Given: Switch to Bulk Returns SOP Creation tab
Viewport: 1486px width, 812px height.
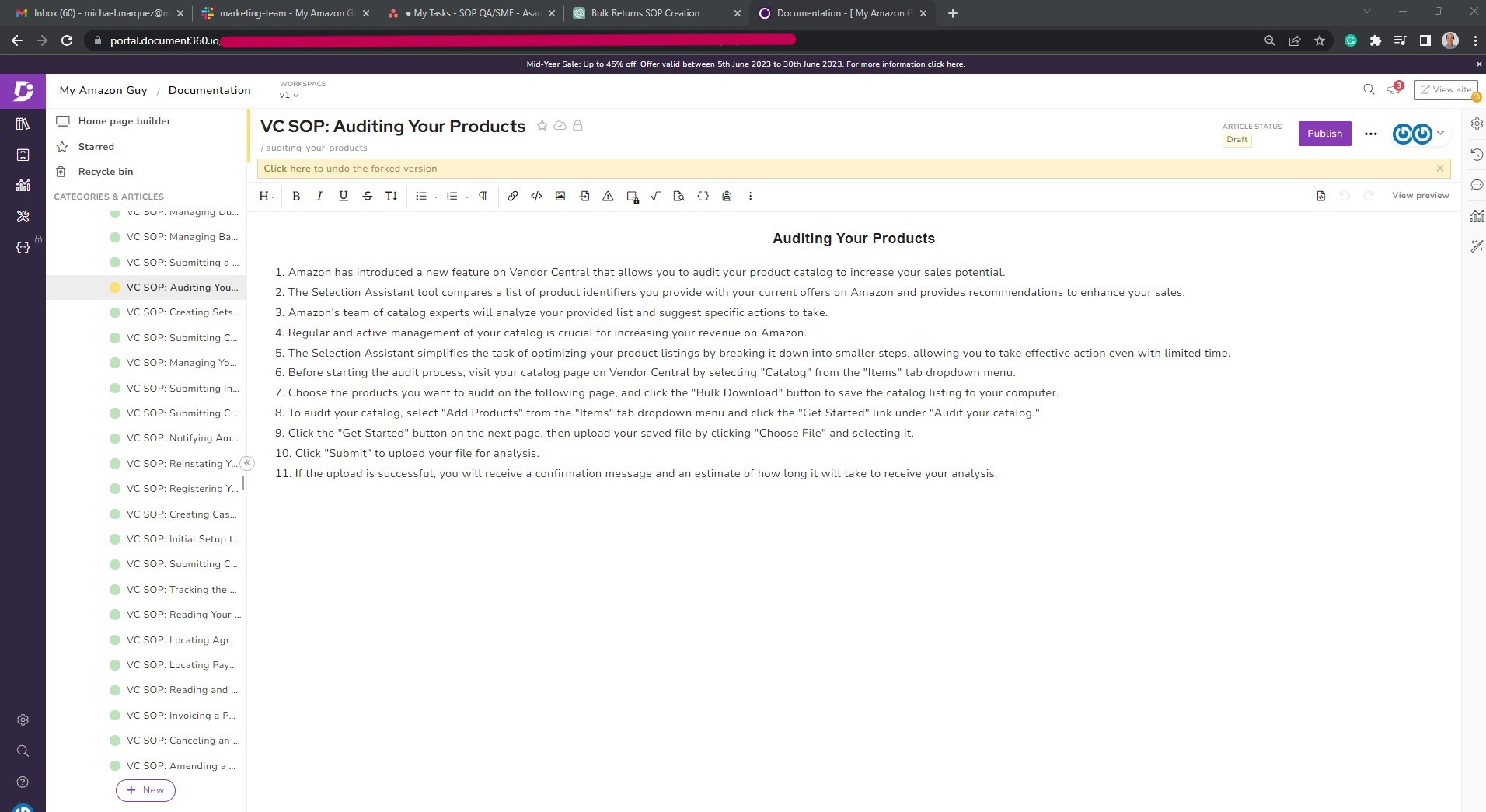Looking at the screenshot, I should [x=658, y=13].
